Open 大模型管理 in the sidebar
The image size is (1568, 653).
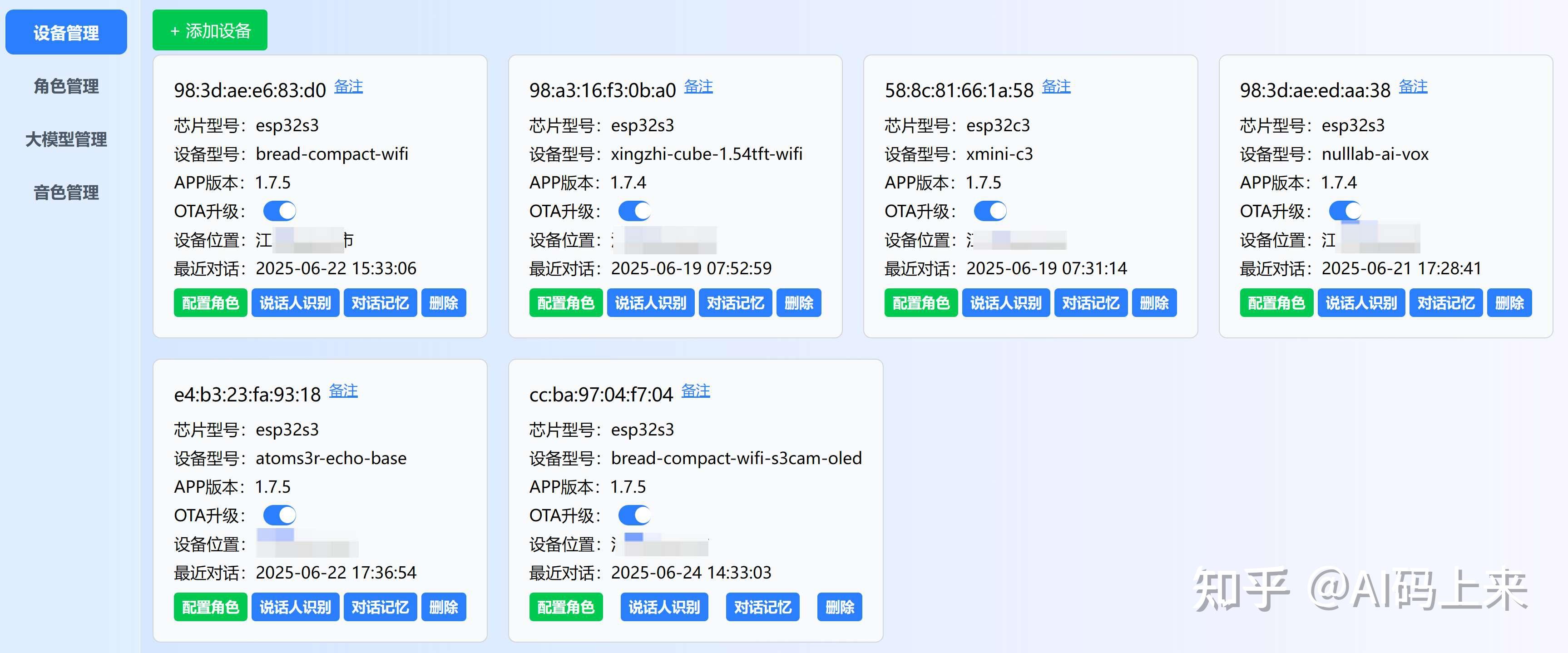tap(66, 139)
